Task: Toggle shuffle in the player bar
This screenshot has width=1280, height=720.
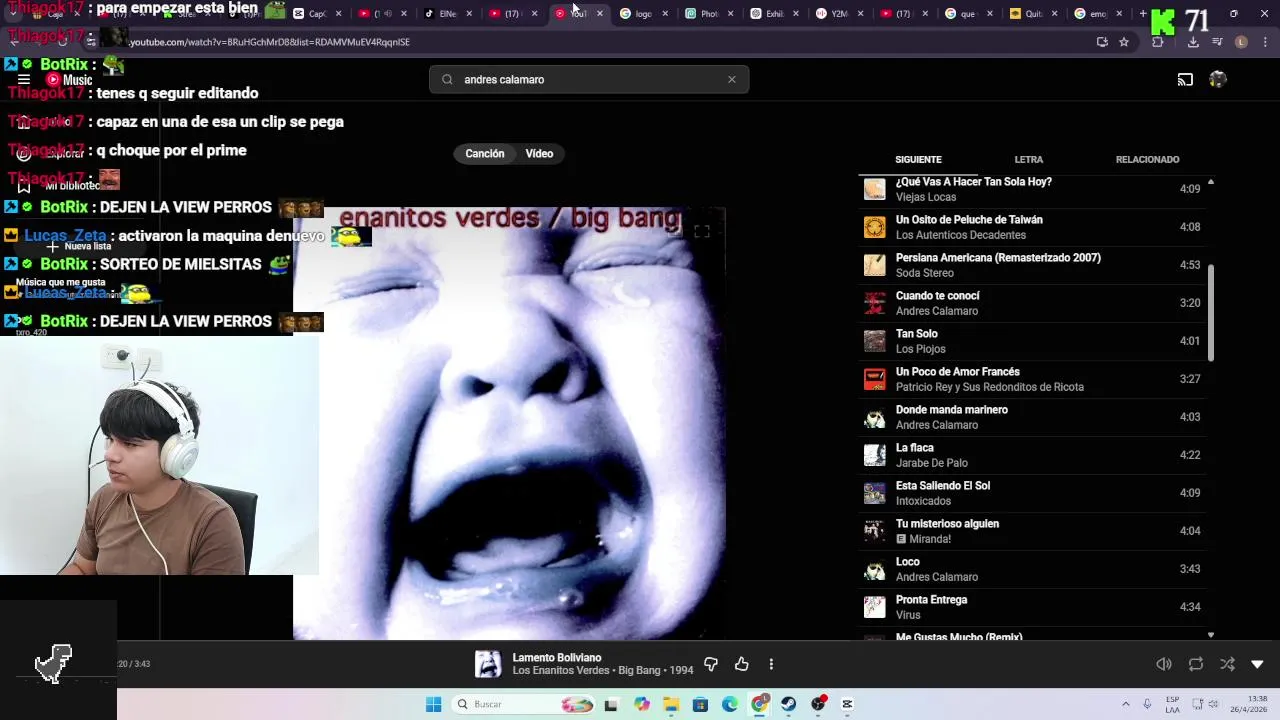Action: tap(1227, 664)
